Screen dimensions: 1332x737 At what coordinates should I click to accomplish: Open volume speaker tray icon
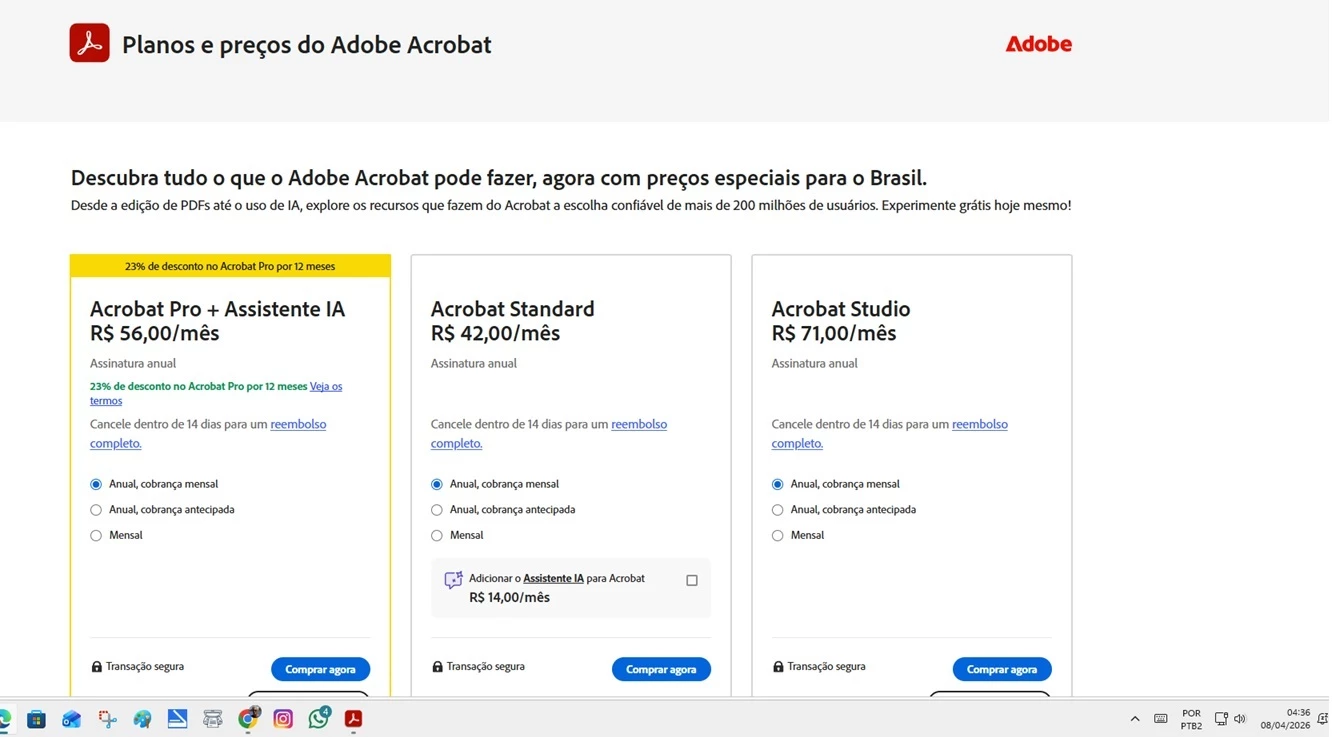(x=1240, y=719)
